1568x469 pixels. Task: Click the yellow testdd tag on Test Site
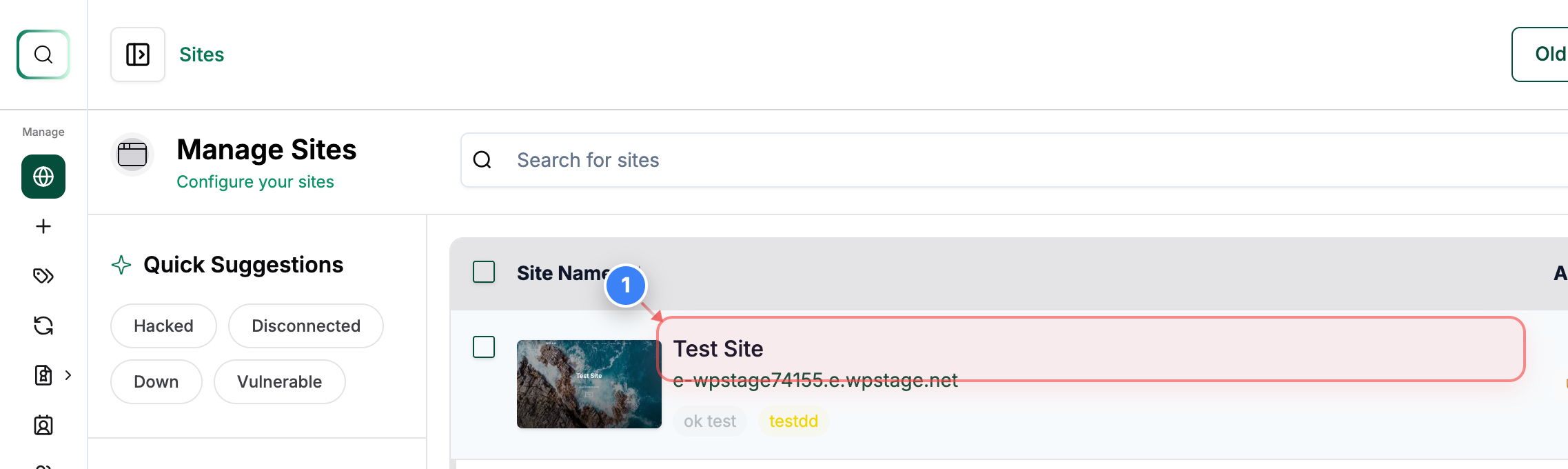pyautogui.click(x=793, y=421)
